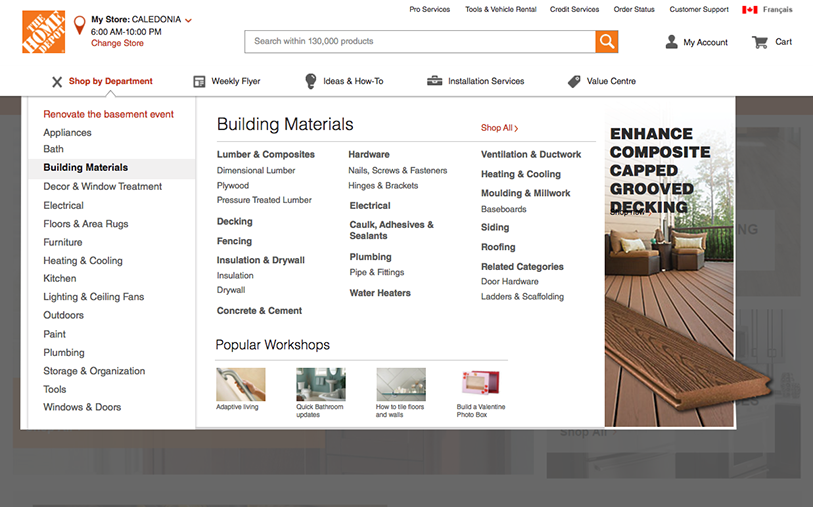Open the Pressure Treated Lumber link
This screenshot has height=507, width=813.
click(264, 200)
